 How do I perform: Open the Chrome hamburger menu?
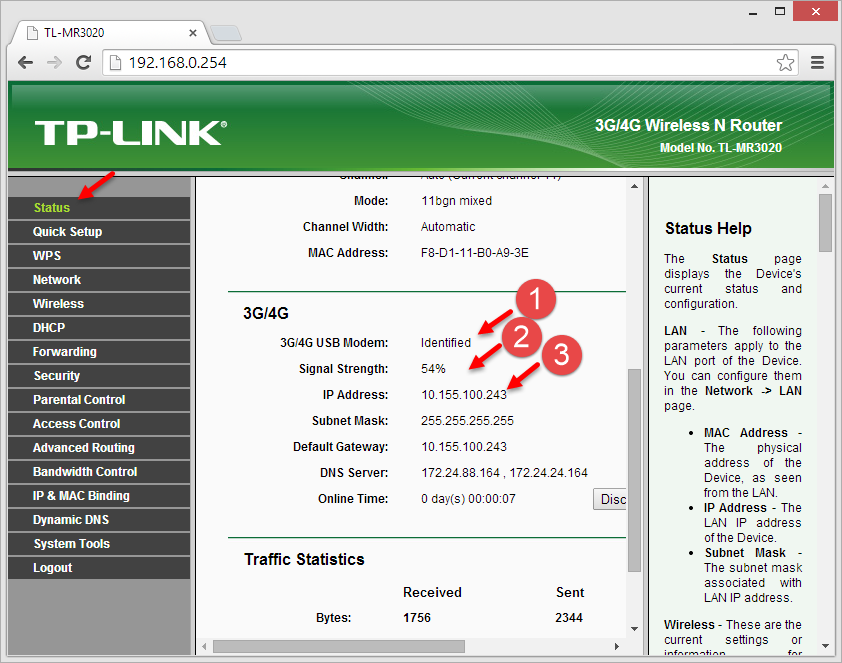click(817, 63)
